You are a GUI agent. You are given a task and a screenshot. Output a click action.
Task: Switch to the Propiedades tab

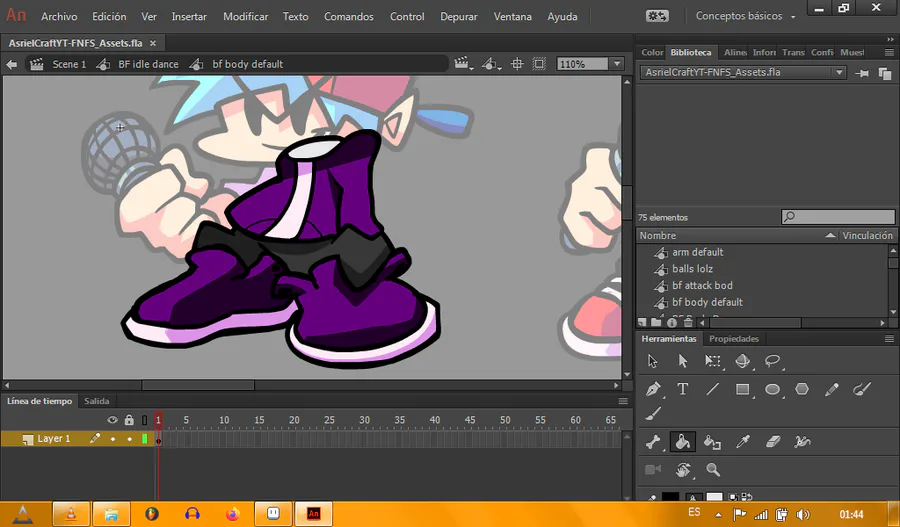734,339
